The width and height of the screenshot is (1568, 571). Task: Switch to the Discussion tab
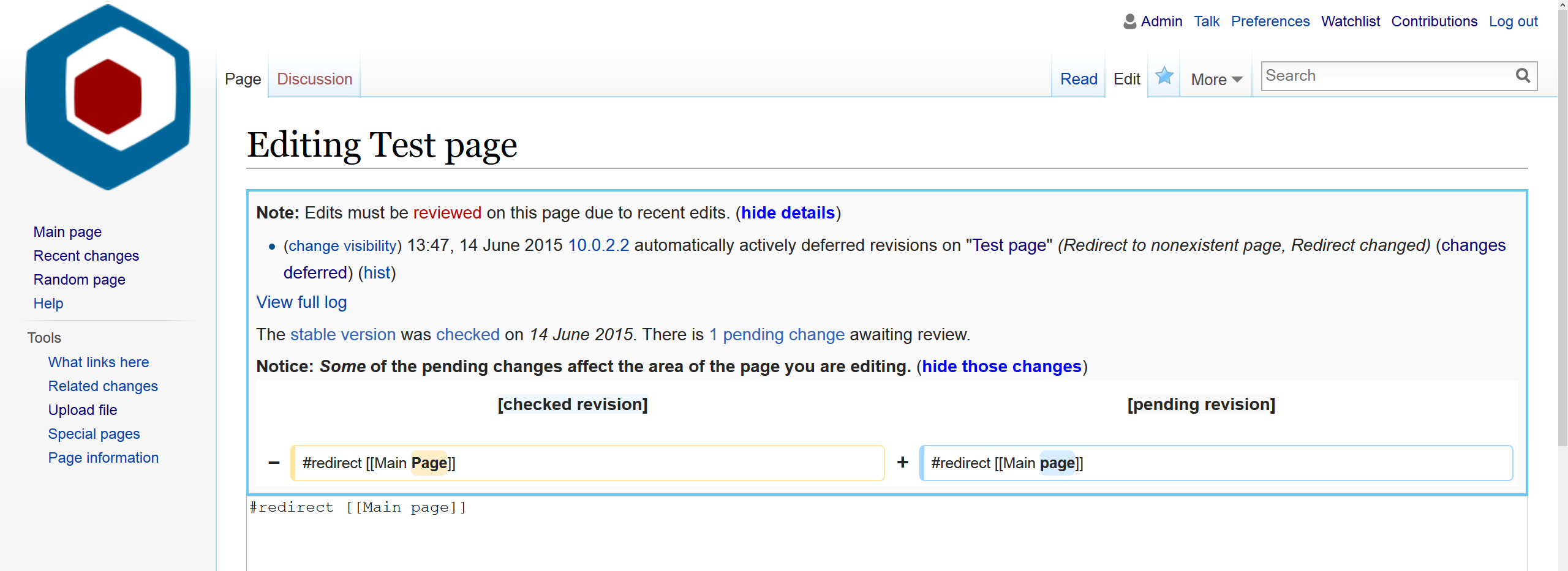[x=314, y=79]
